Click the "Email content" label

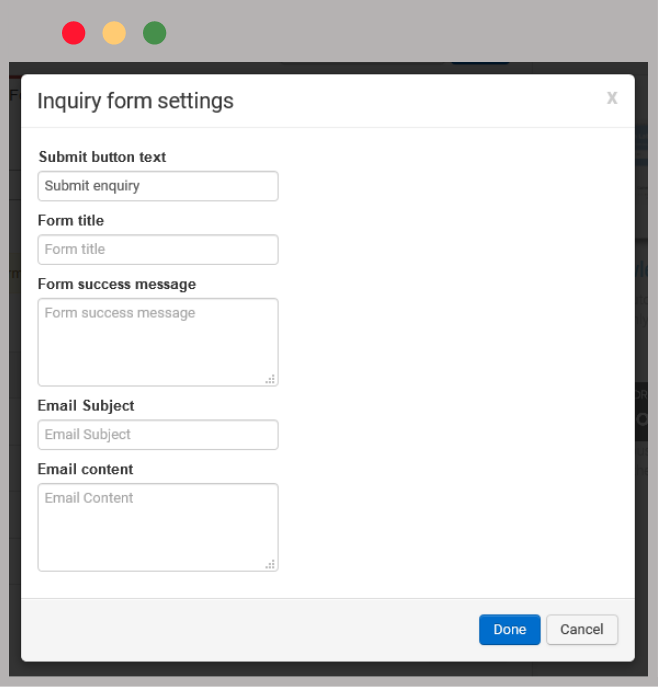click(86, 469)
